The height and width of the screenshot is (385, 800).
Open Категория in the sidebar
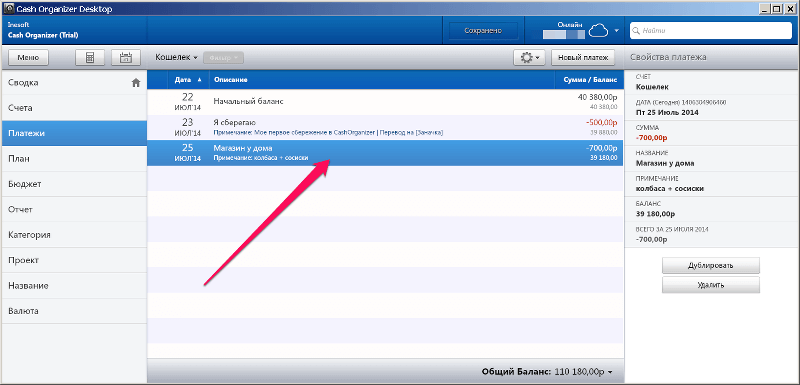click(x=74, y=235)
